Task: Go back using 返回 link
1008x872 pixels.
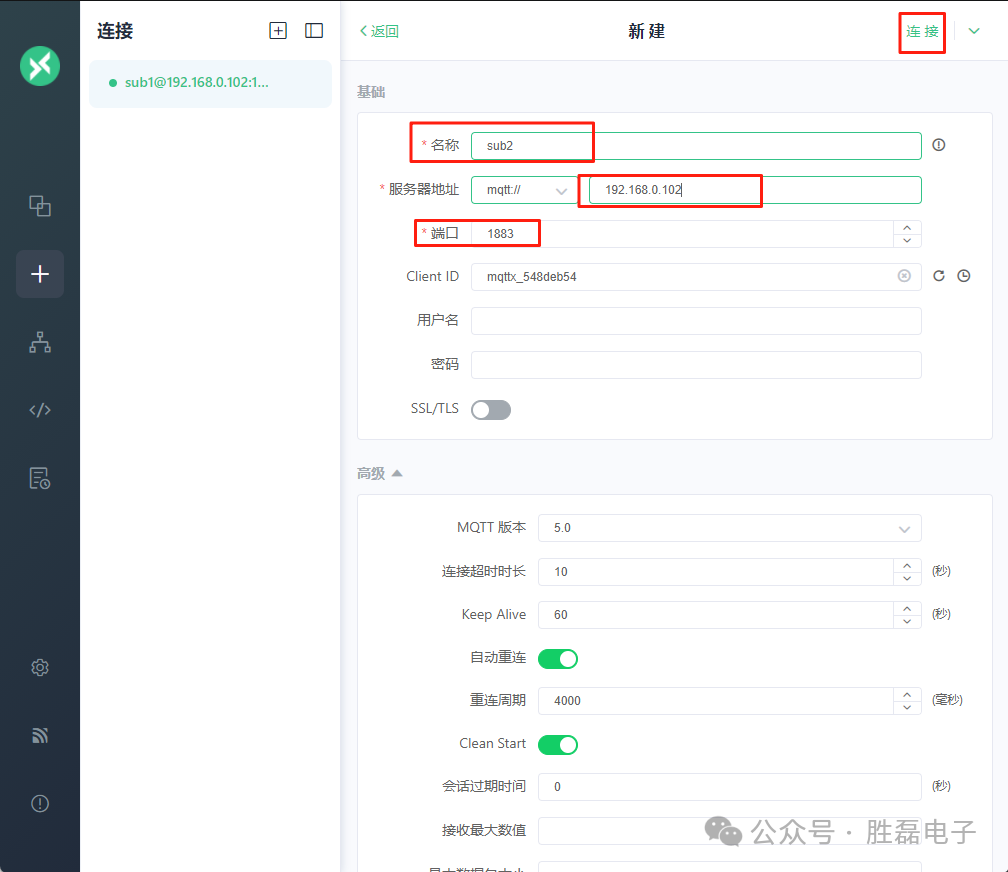Action: [x=379, y=31]
